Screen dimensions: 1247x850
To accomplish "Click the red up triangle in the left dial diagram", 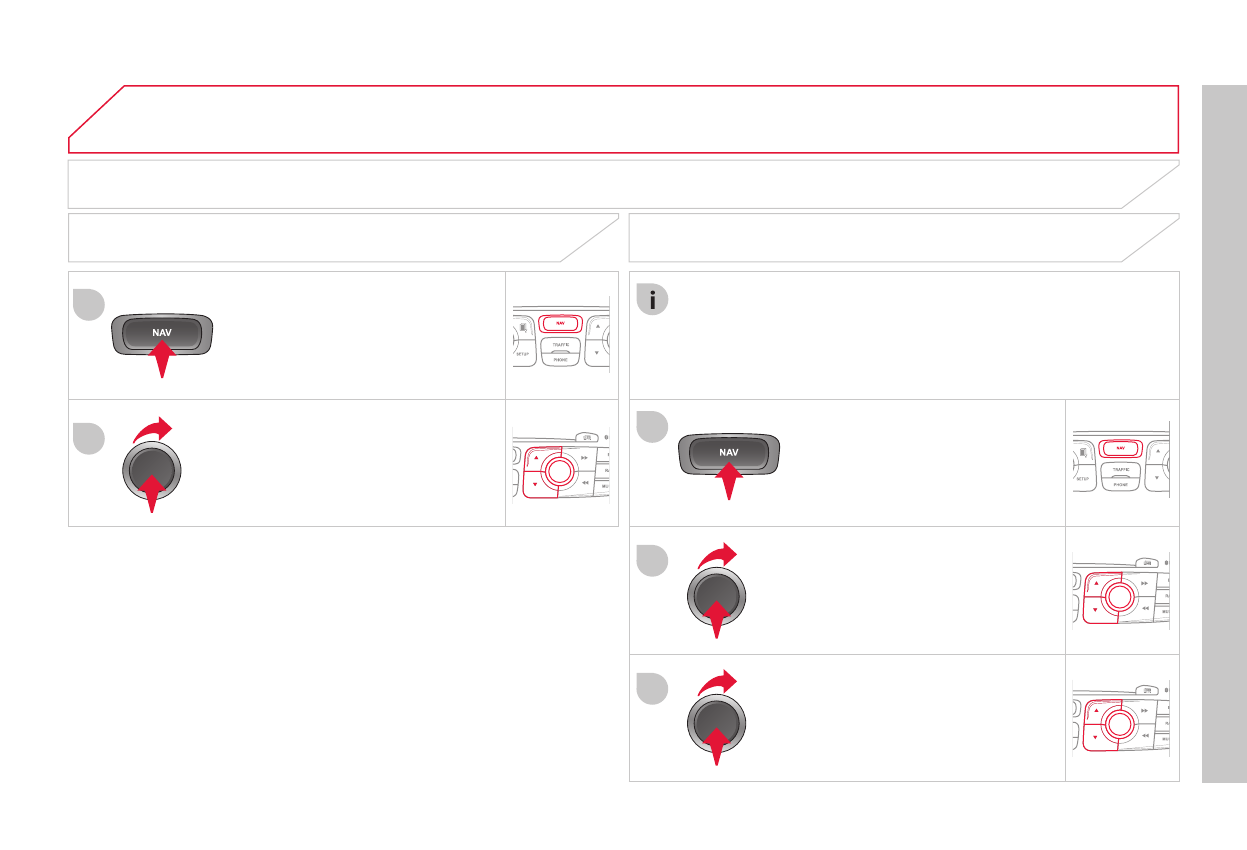I will pos(536,457).
